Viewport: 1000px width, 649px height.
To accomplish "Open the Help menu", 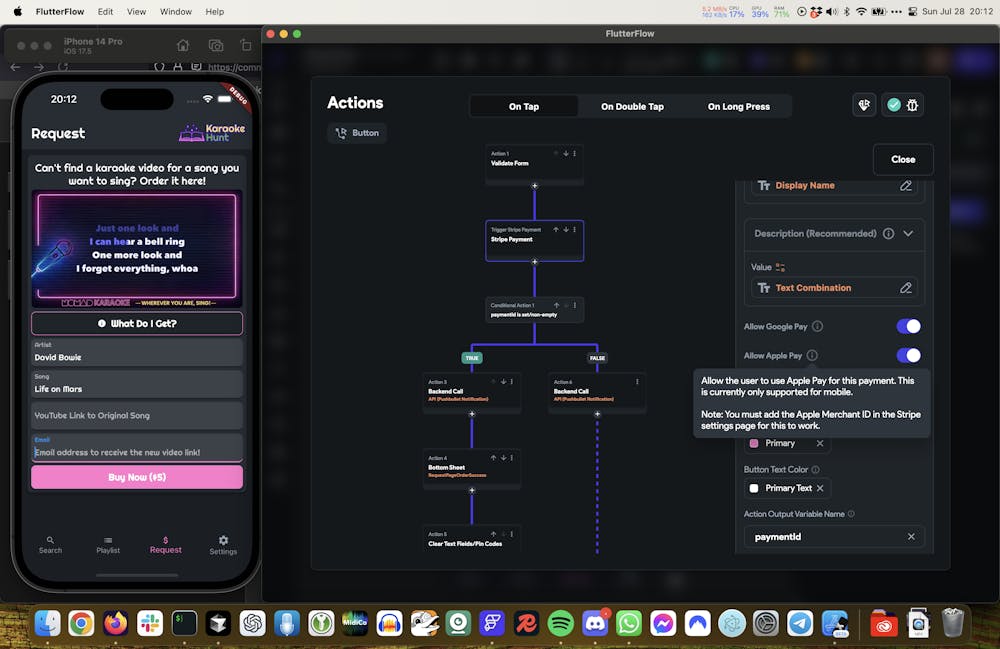I will point(214,11).
